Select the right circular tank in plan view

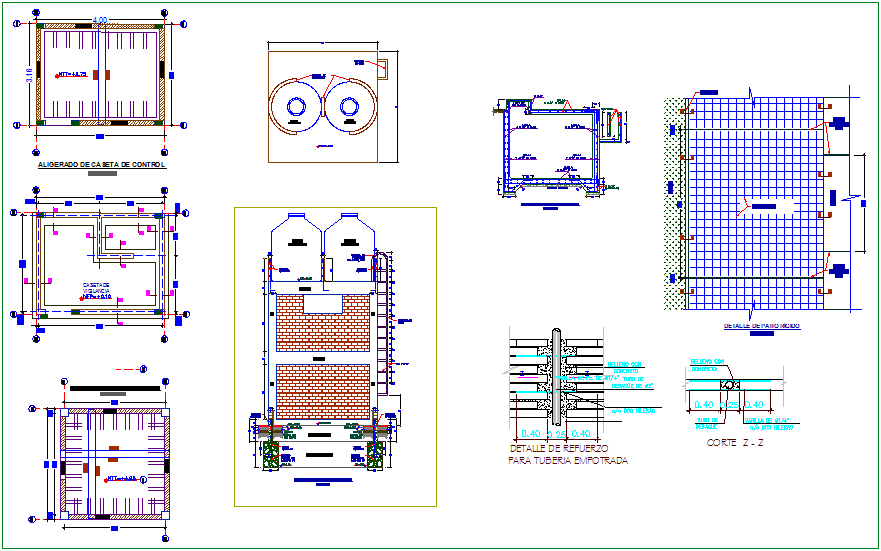(350, 106)
